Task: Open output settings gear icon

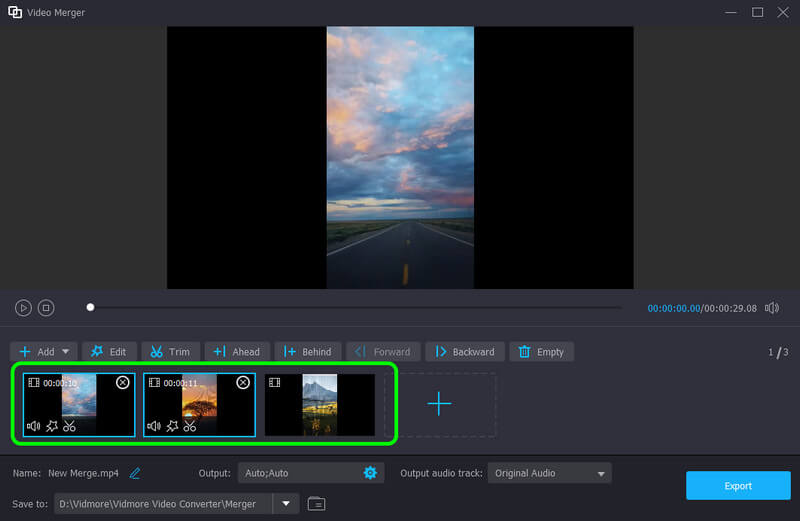Action: coord(370,473)
